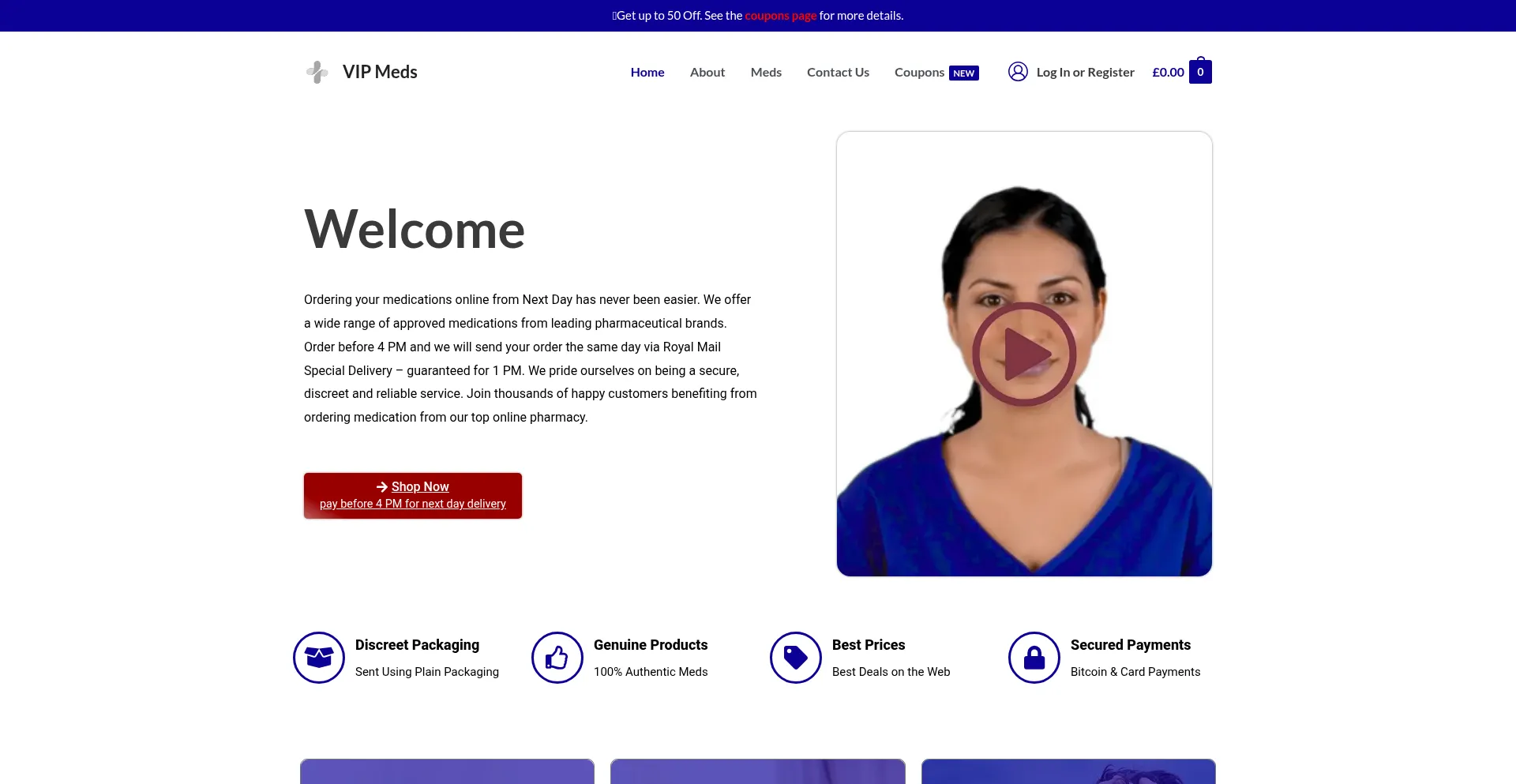Screen dimensions: 1516x784
Task: Click '100% Authentic Meds' text
Action: coord(651,672)
